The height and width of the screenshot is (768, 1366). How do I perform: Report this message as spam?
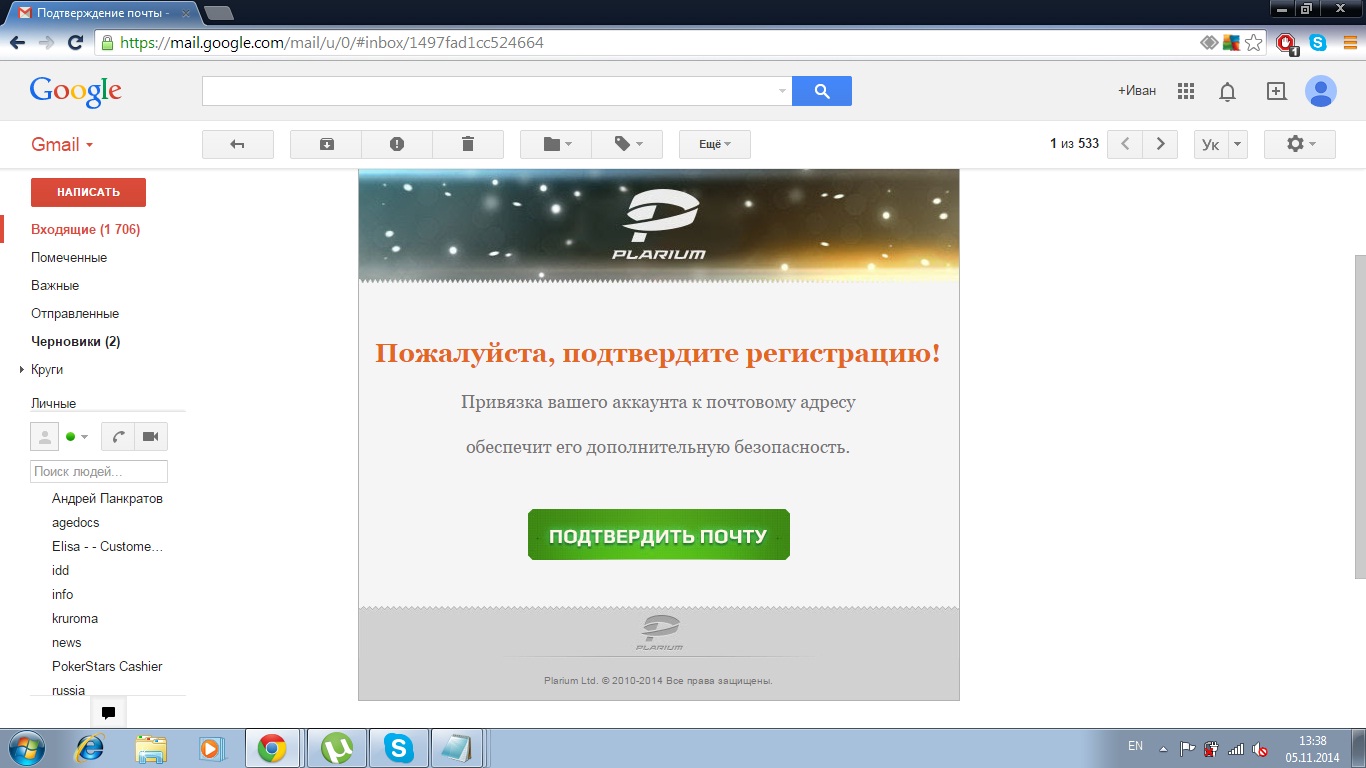point(397,144)
